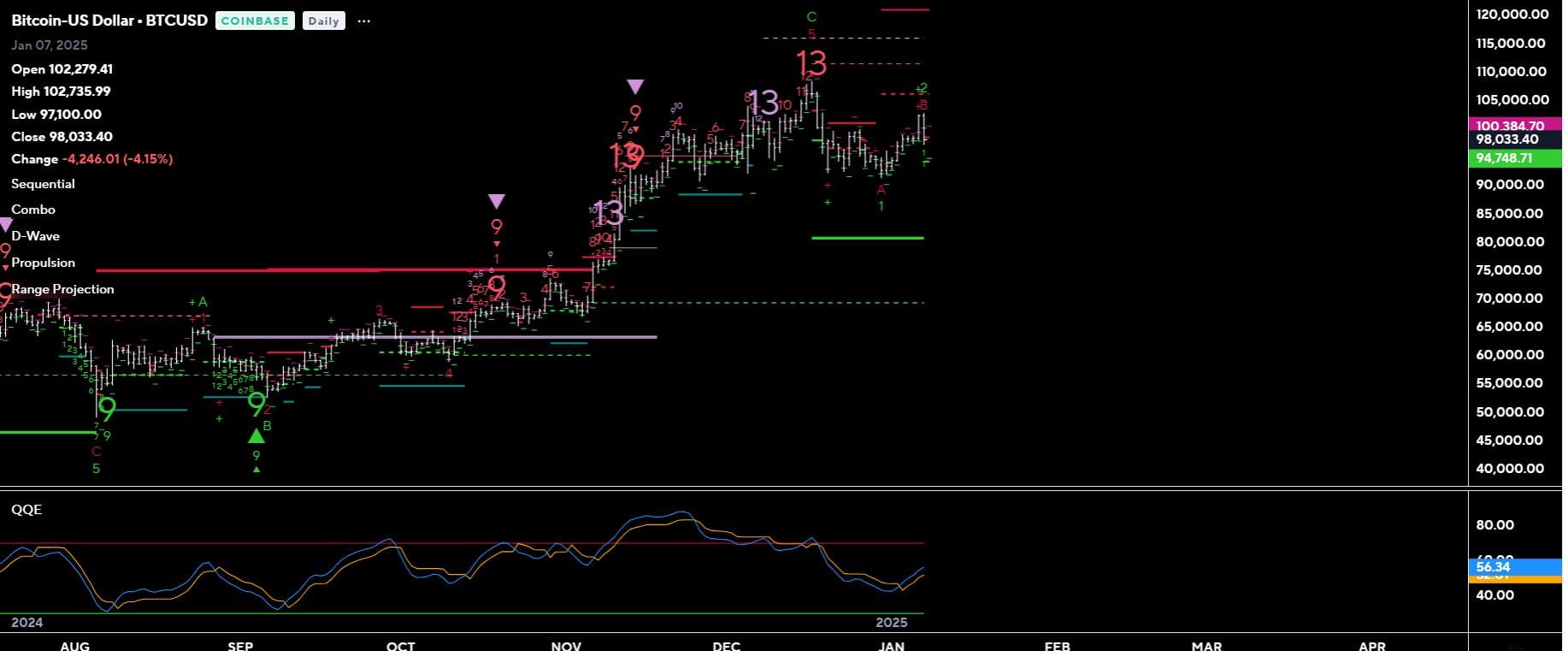Toggle the D-Wave indicator label
The width and height of the screenshot is (1568, 651).
36,236
